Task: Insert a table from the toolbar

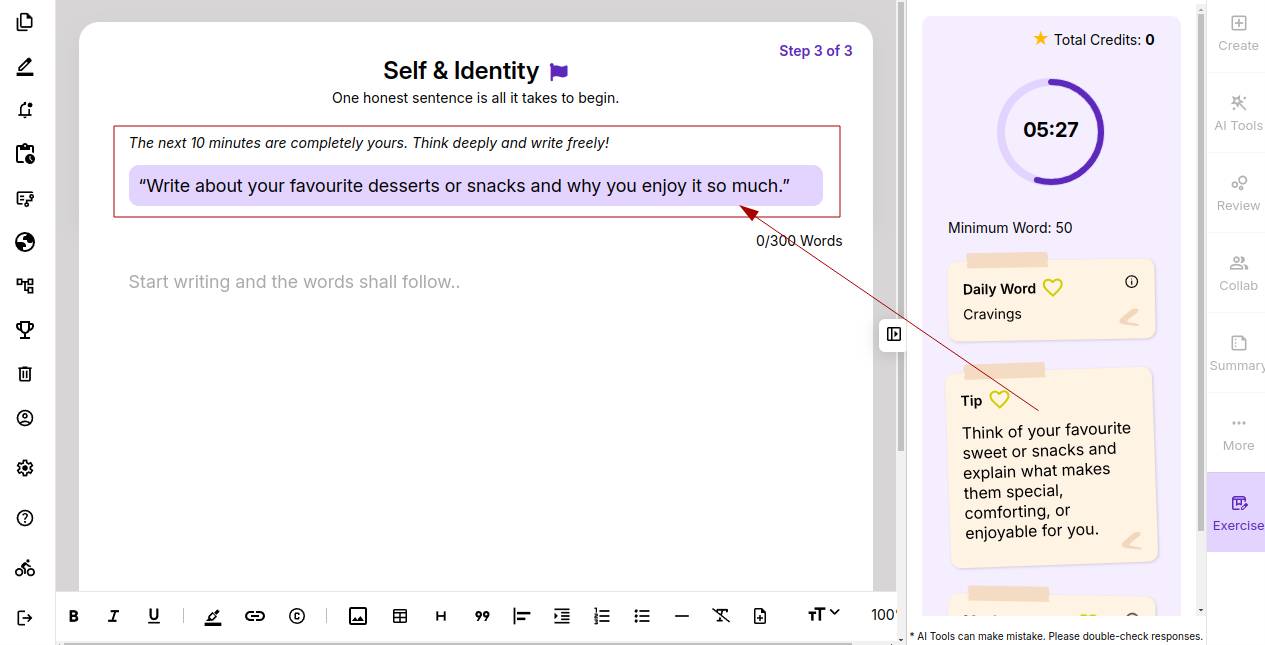Action: pyautogui.click(x=400, y=616)
